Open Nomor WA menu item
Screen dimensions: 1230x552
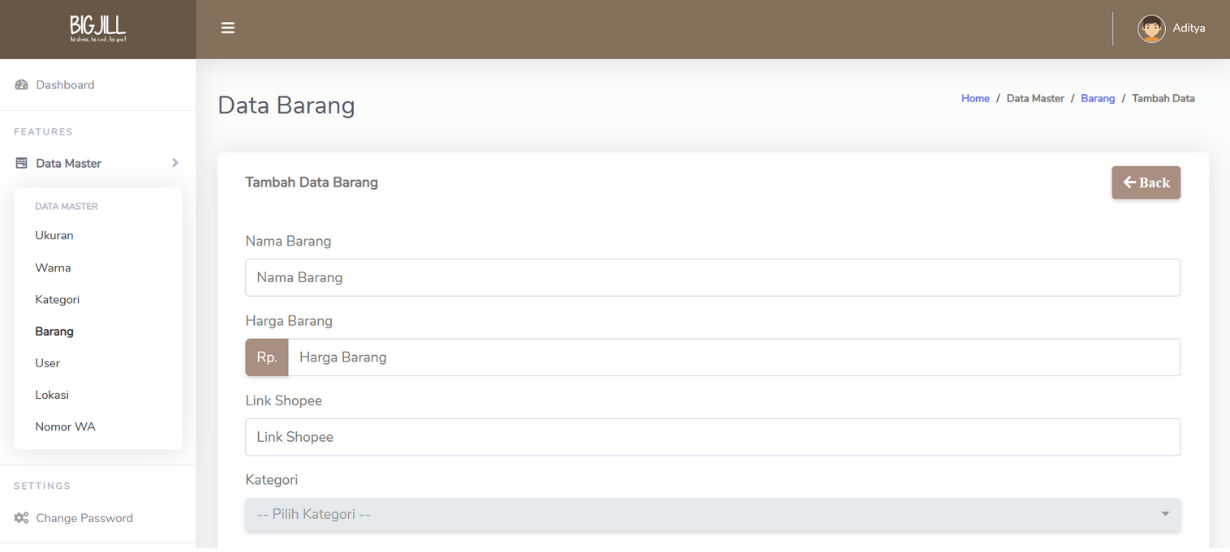click(65, 427)
